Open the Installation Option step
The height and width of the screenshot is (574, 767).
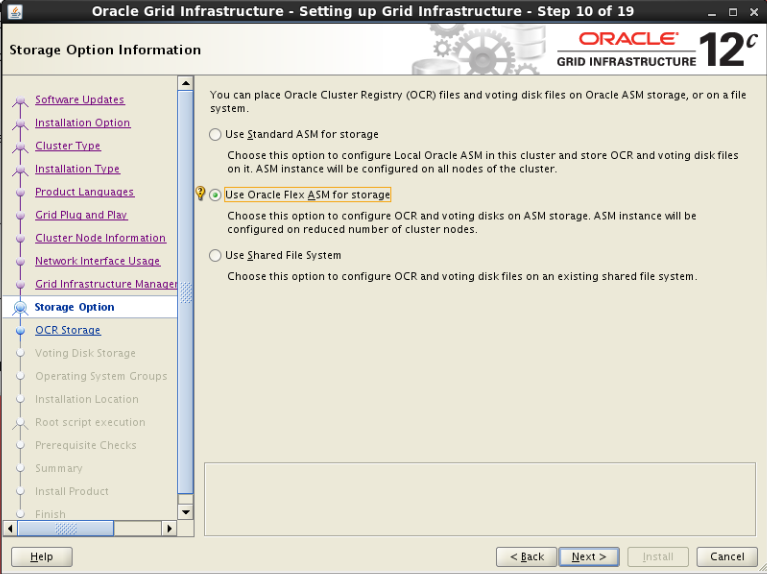tap(83, 122)
